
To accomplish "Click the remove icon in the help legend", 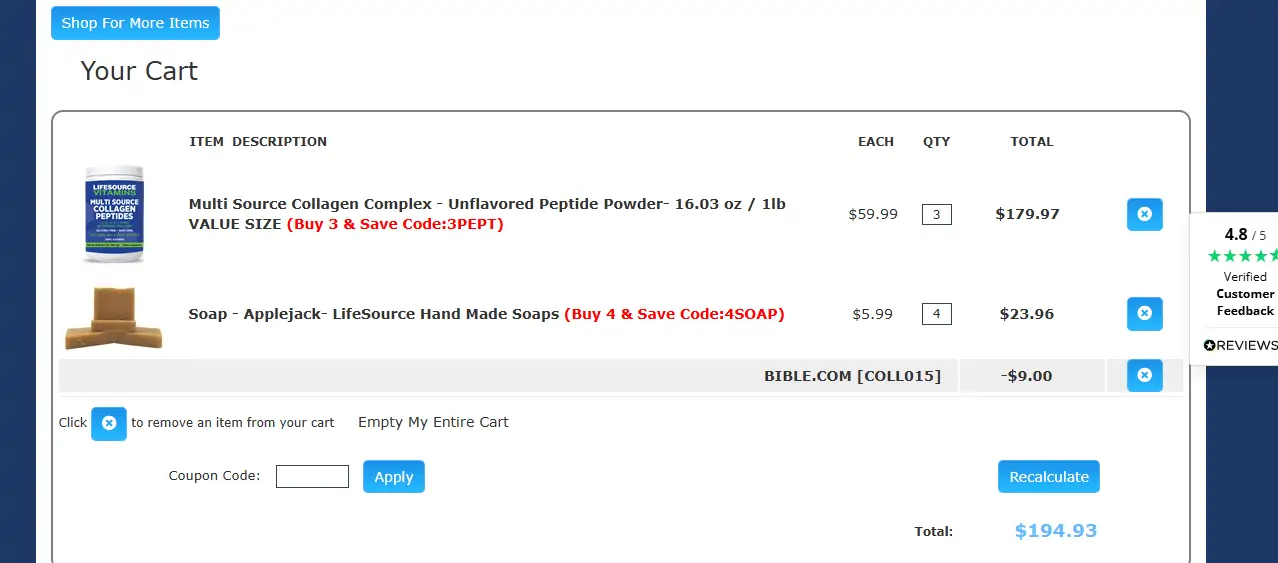I will pyautogui.click(x=109, y=423).
